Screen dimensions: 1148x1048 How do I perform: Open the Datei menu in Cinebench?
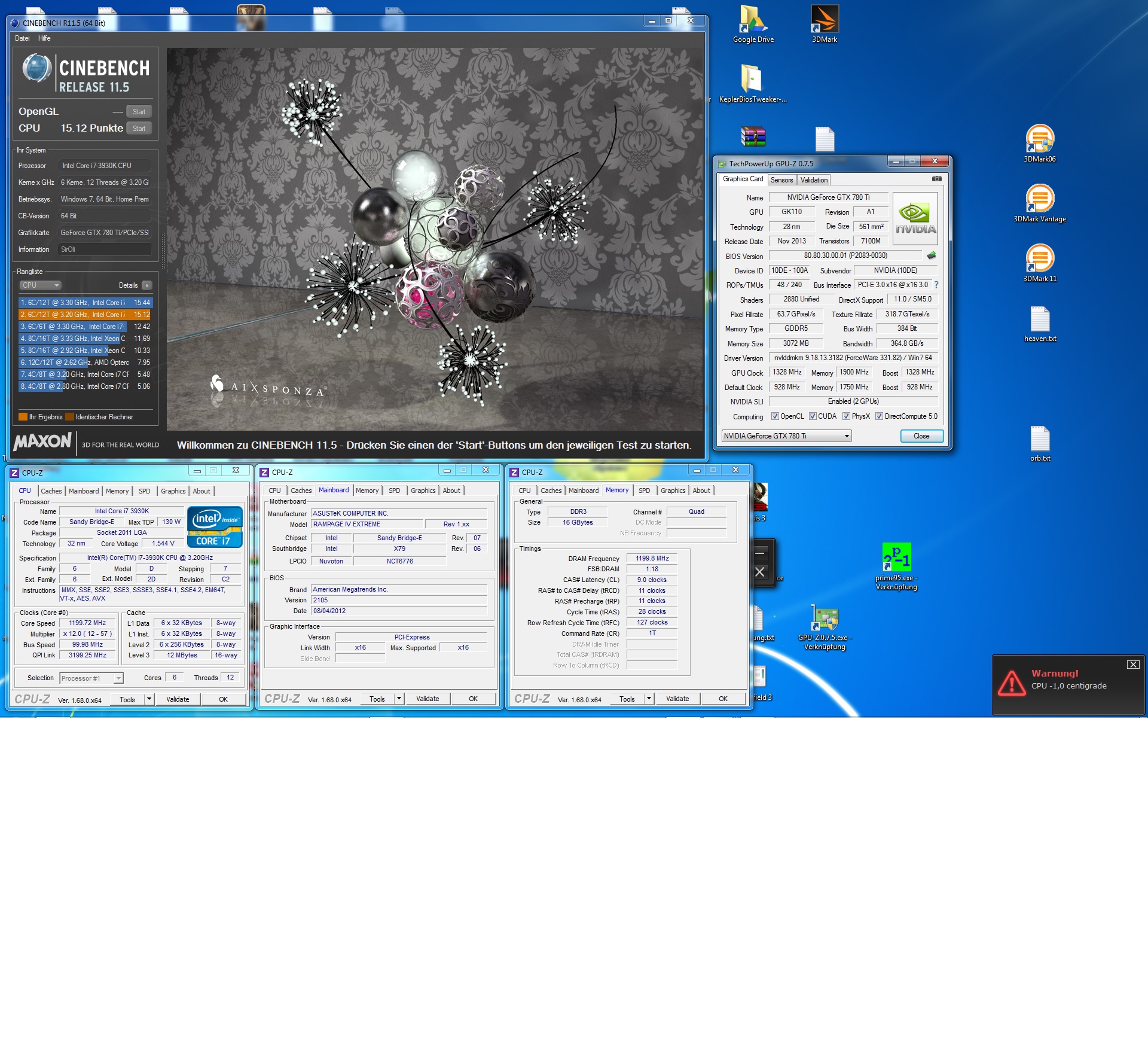point(22,38)
